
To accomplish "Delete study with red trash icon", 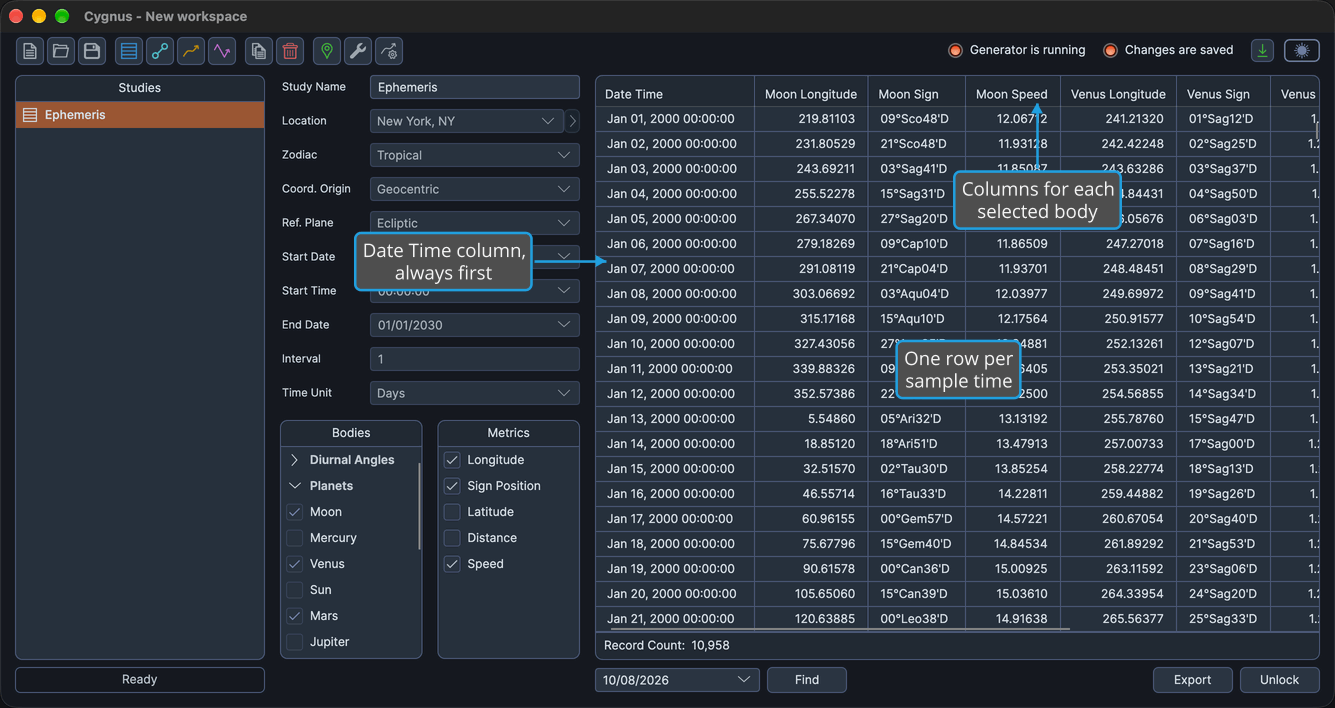I will pos(290,51).
